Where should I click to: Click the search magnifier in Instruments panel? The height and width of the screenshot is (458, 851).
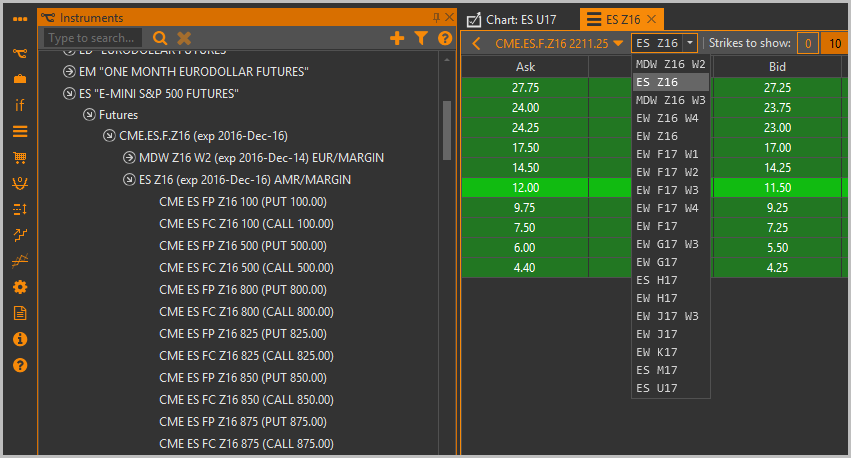click(160, 38)
